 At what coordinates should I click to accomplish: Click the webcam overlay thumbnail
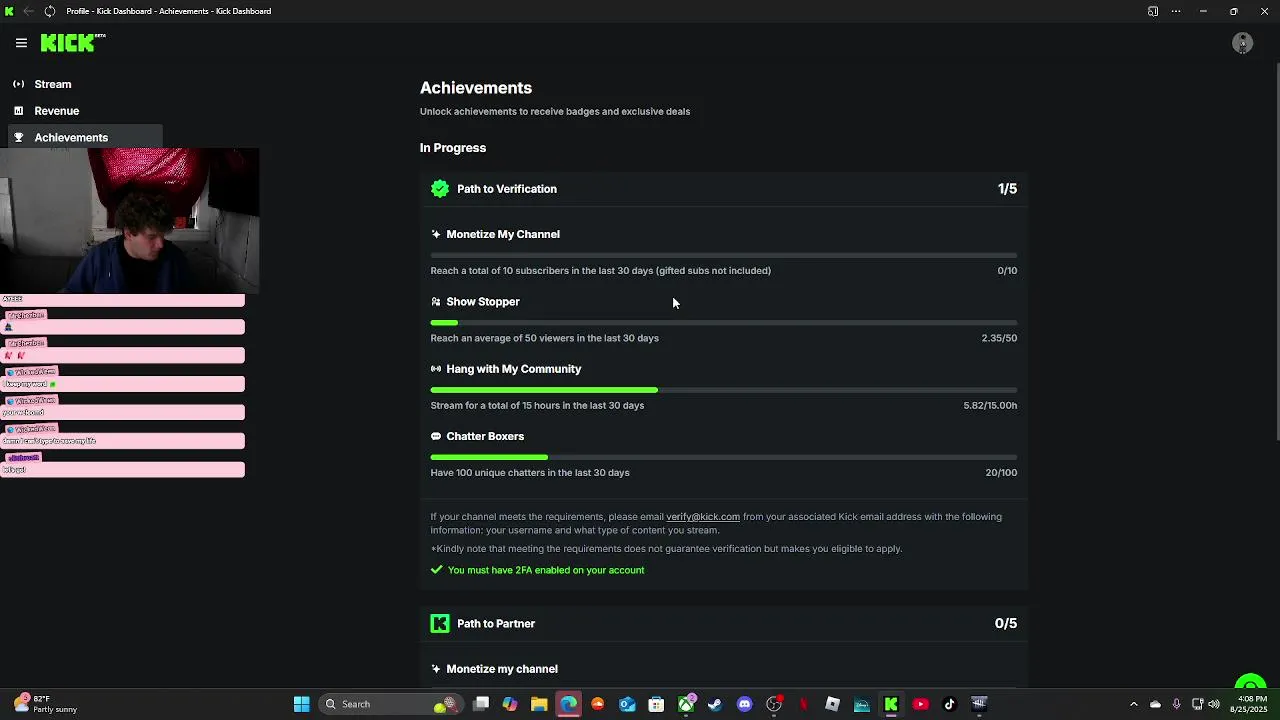point(130,220)
